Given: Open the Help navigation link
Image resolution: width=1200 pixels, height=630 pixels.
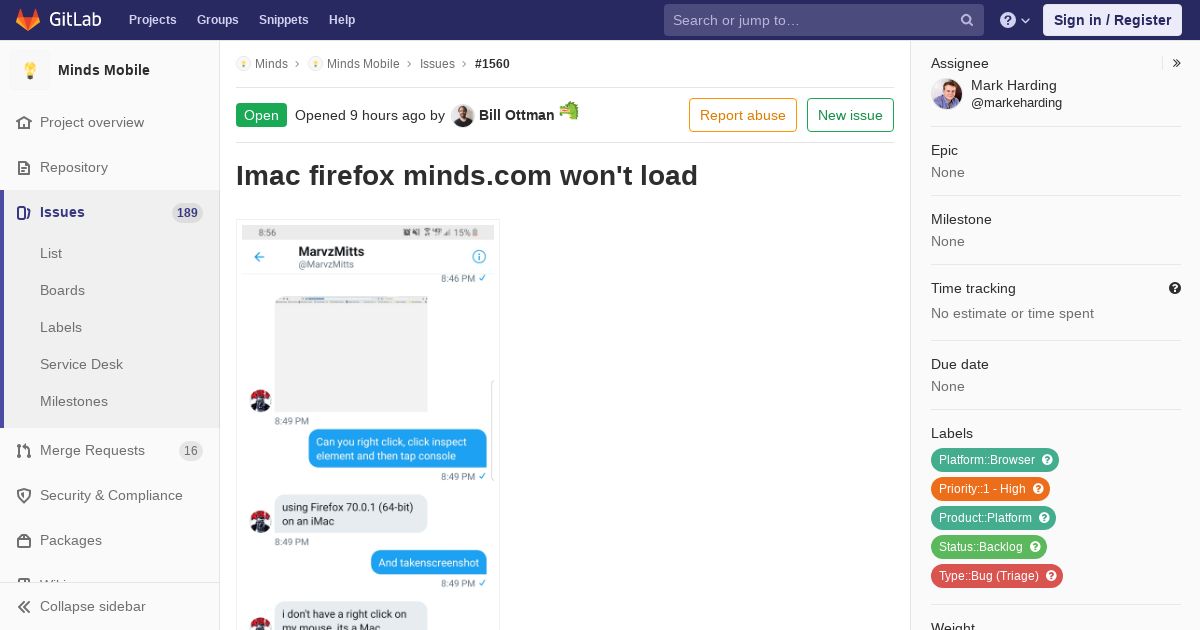Looking at the screenshot, I should pos(342,20).
